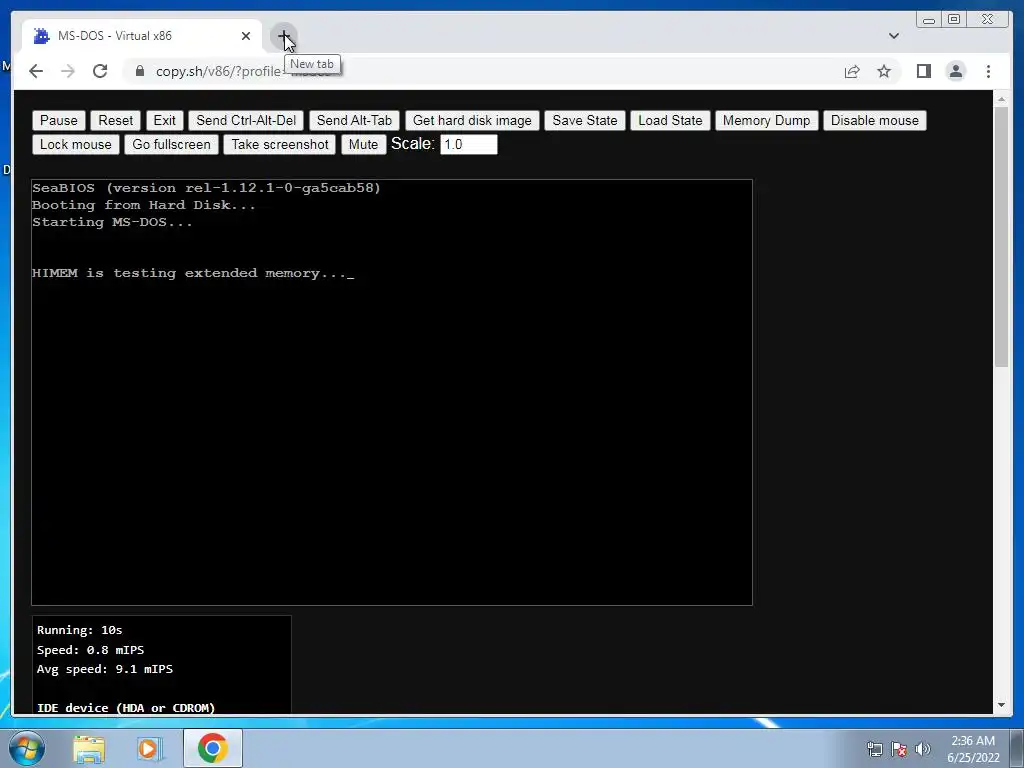Click Lock mouse button
Screen dimensions: 1024x768
[x=76, y=144]
